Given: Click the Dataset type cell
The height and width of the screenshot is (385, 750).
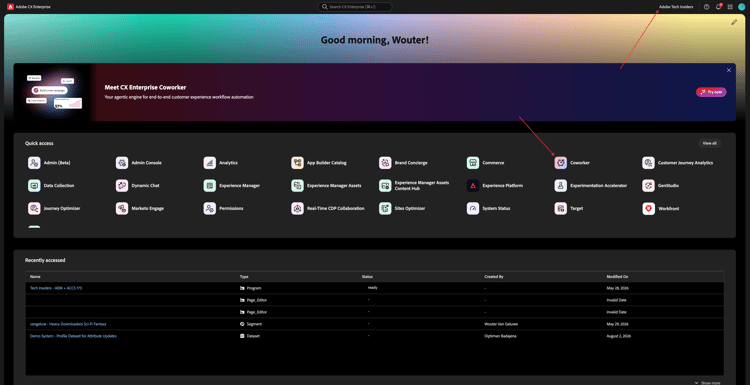Looking at the screenshot, I should [250, 336].
